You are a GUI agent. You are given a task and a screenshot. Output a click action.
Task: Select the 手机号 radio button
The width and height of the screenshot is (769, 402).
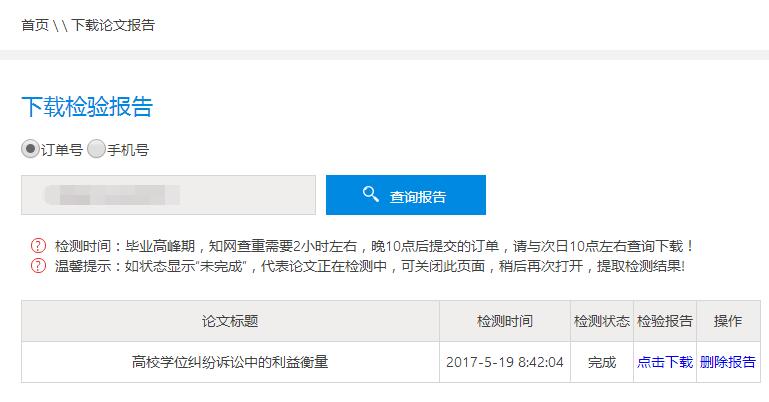click(96, 149)
